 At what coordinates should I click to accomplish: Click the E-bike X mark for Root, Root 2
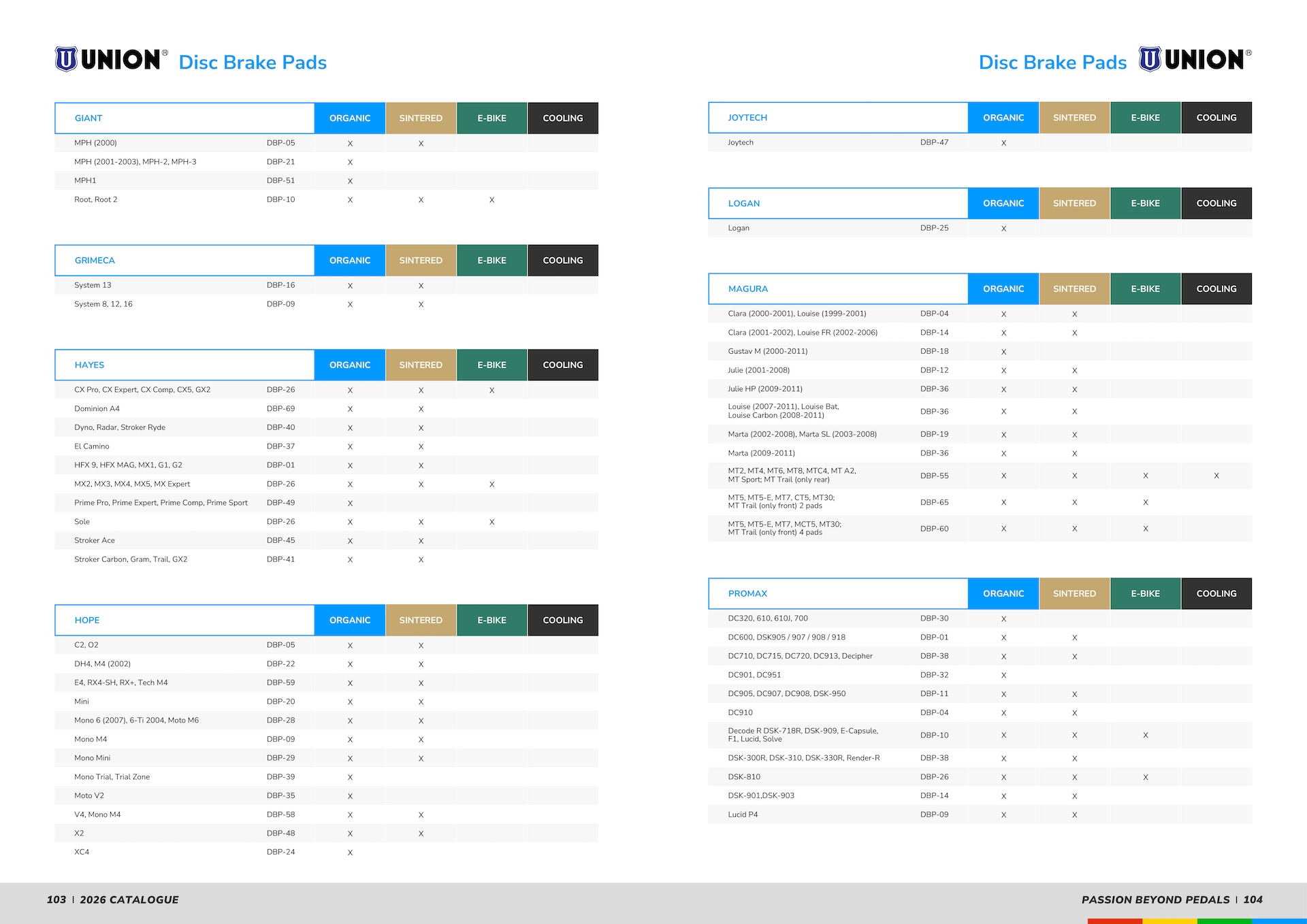pos(491,200)
